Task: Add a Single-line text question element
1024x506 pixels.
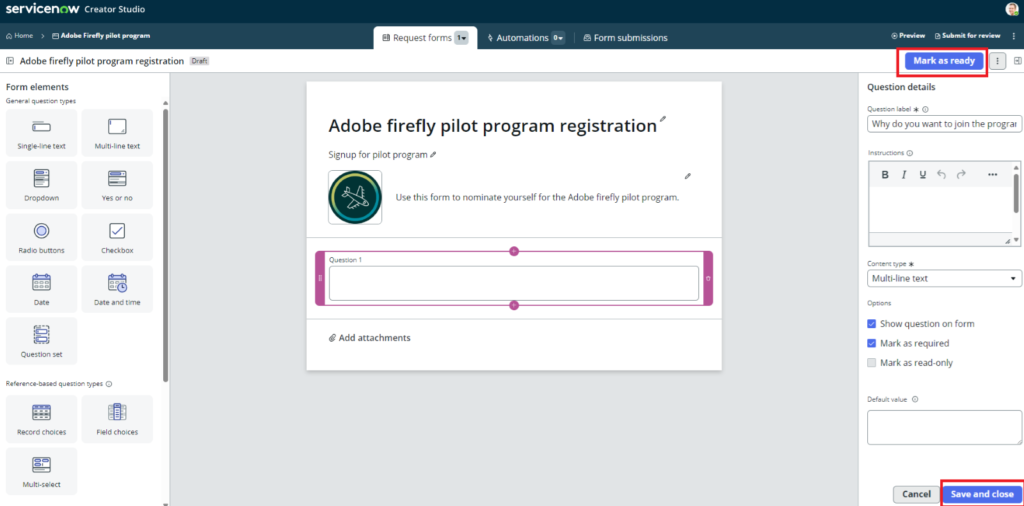Action: pyautogui.click(x=41, y=133)
